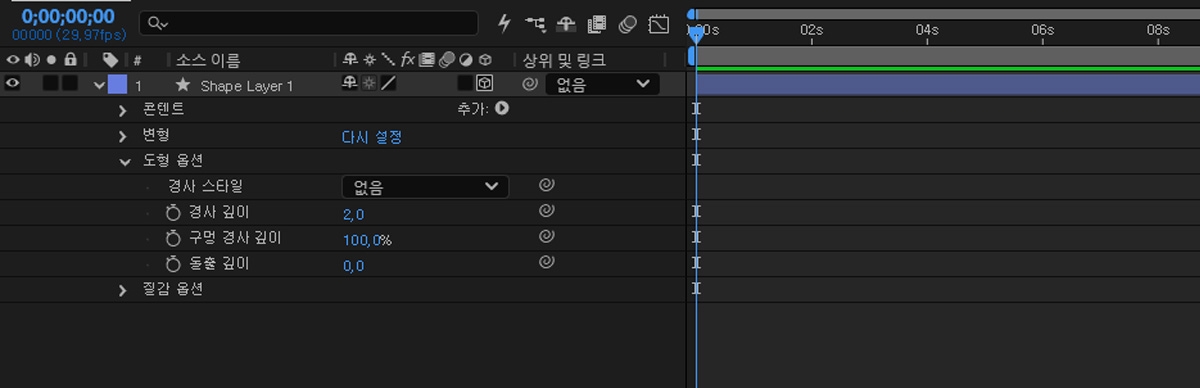Click the adjustment layer half-circle header icon
This screenshot has width=1200, height=388.
pos(466,60)
